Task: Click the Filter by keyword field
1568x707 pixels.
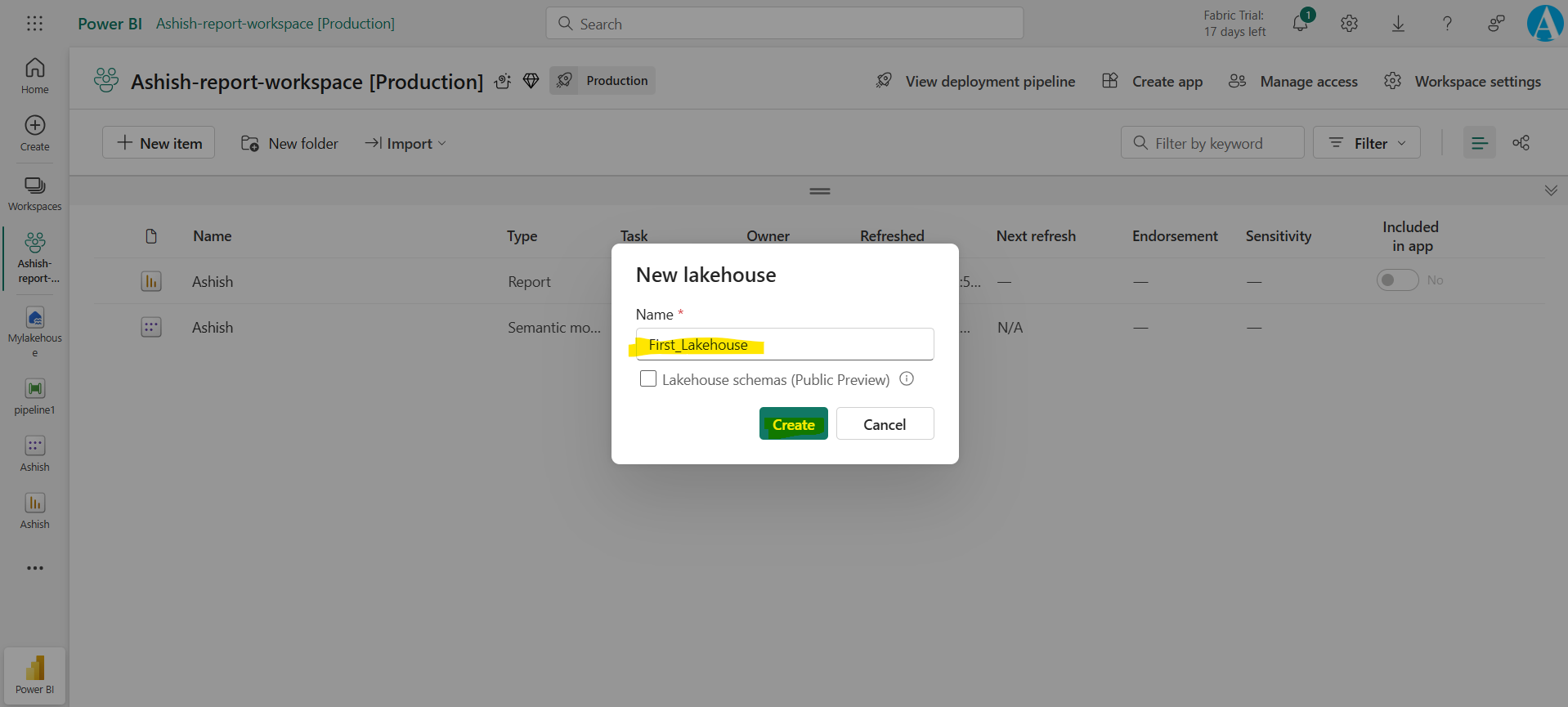Action: pos(1212,143)
